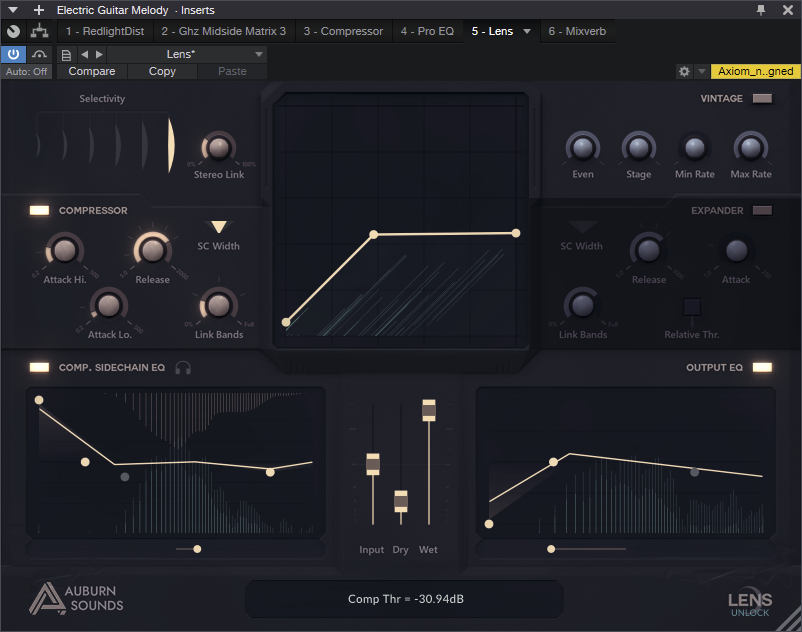Click the Paste button

(232, 71)
